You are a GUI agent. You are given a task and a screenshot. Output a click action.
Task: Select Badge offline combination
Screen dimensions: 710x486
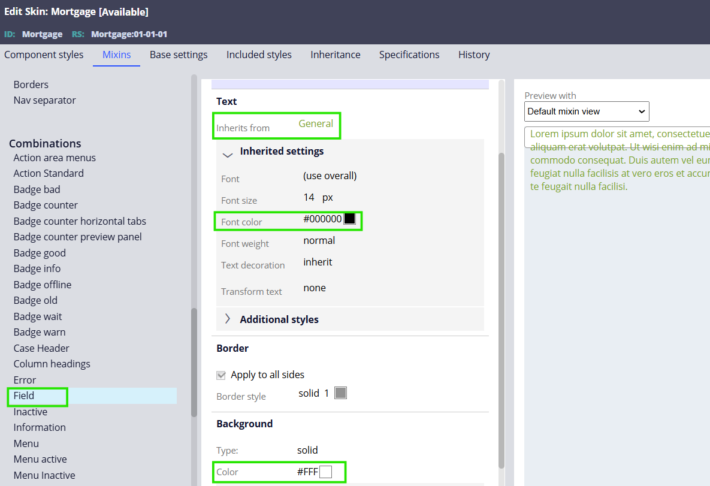coord(42,284)
